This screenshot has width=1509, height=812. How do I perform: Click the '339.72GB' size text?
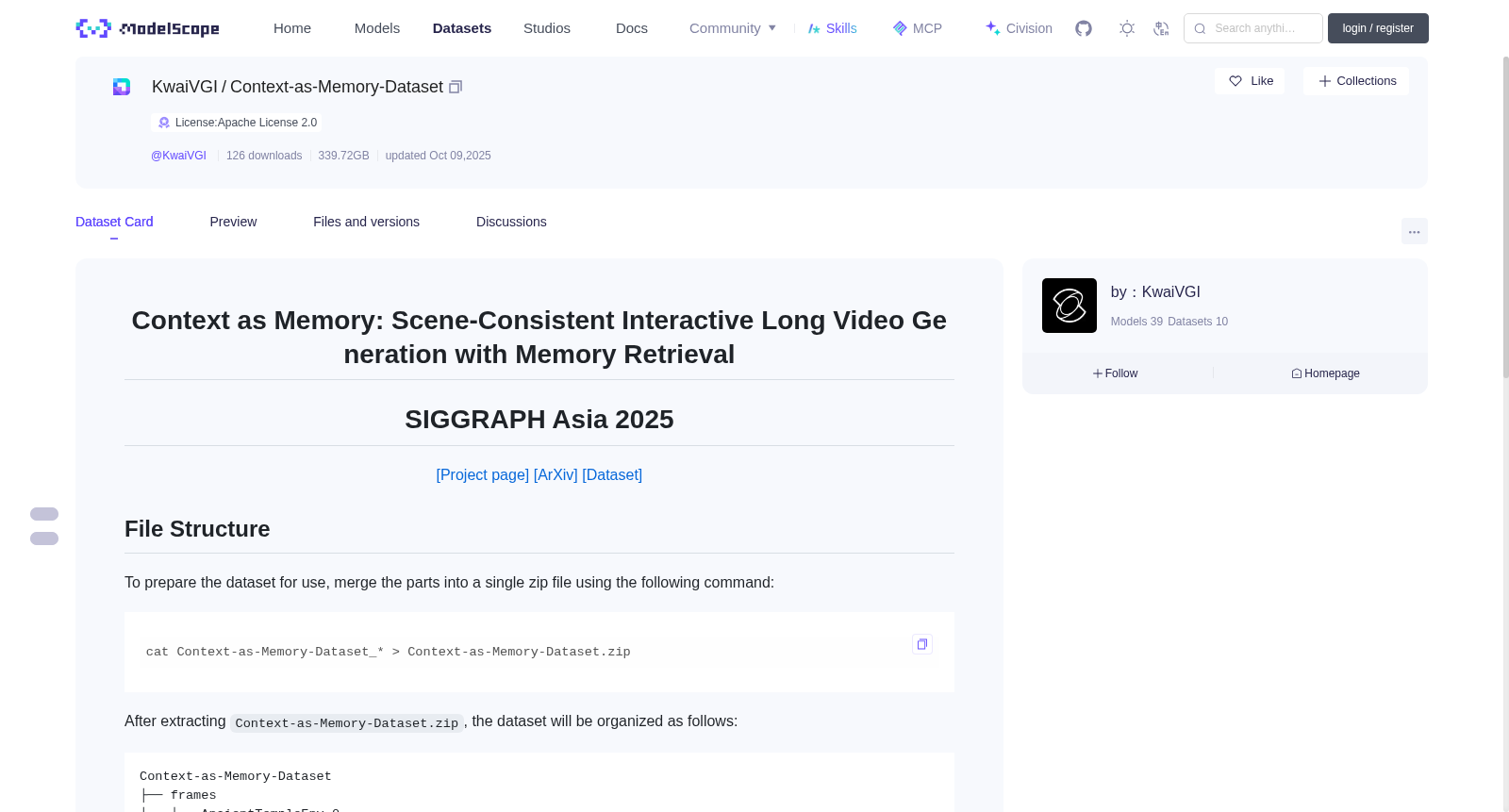(343, 156)
